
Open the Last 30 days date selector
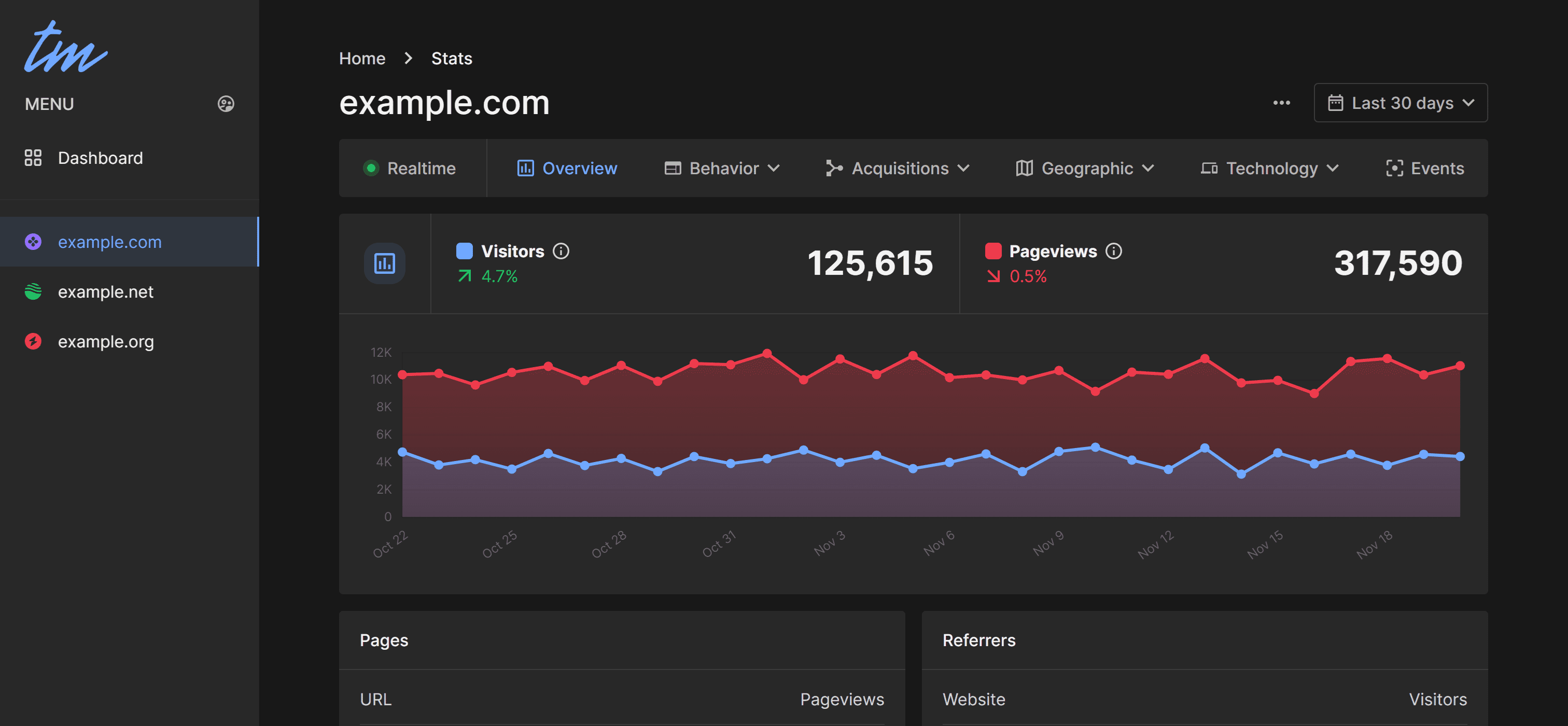(x=1400, y=103)
